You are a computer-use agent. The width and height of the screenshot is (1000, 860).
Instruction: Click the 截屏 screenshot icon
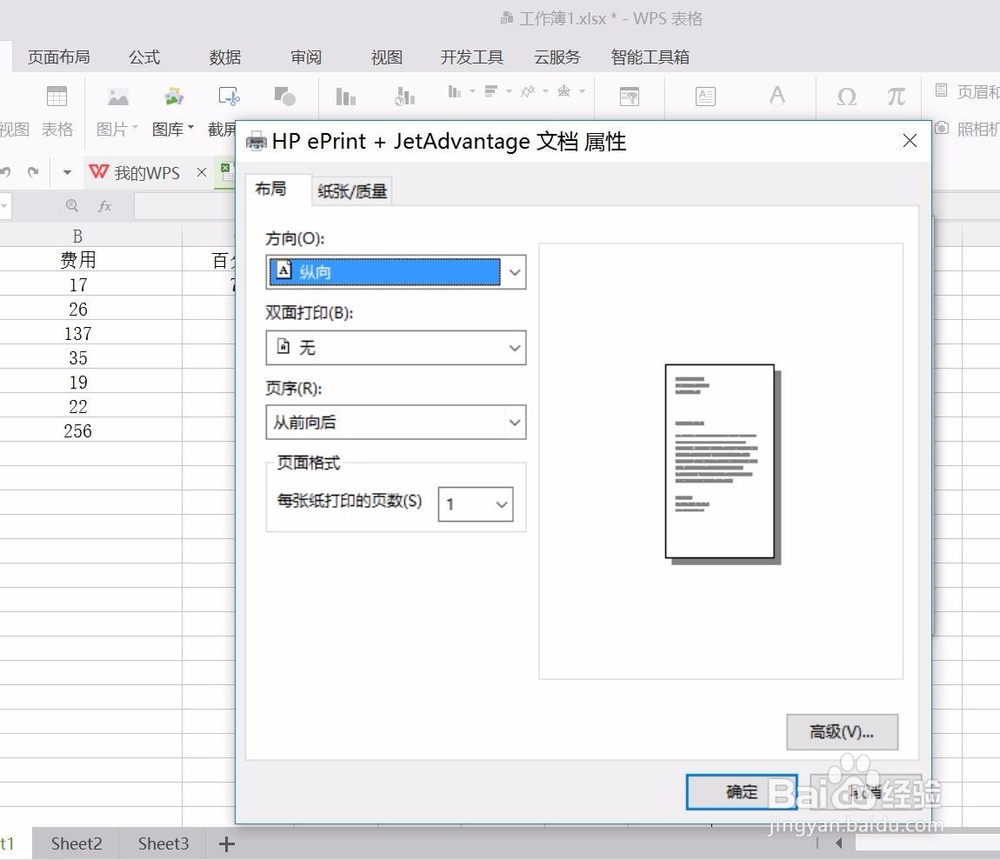click(x=229, y=96)
